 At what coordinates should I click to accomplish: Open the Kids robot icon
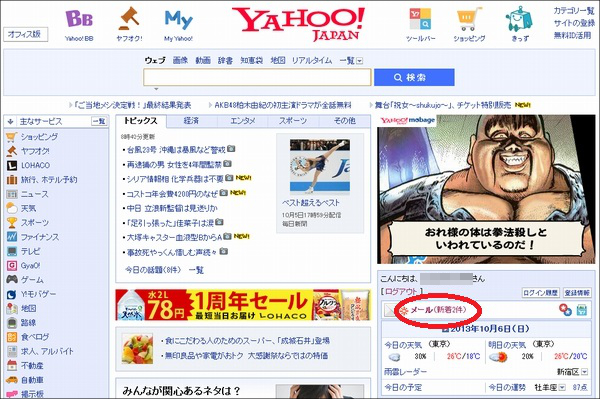click(519, 19)
